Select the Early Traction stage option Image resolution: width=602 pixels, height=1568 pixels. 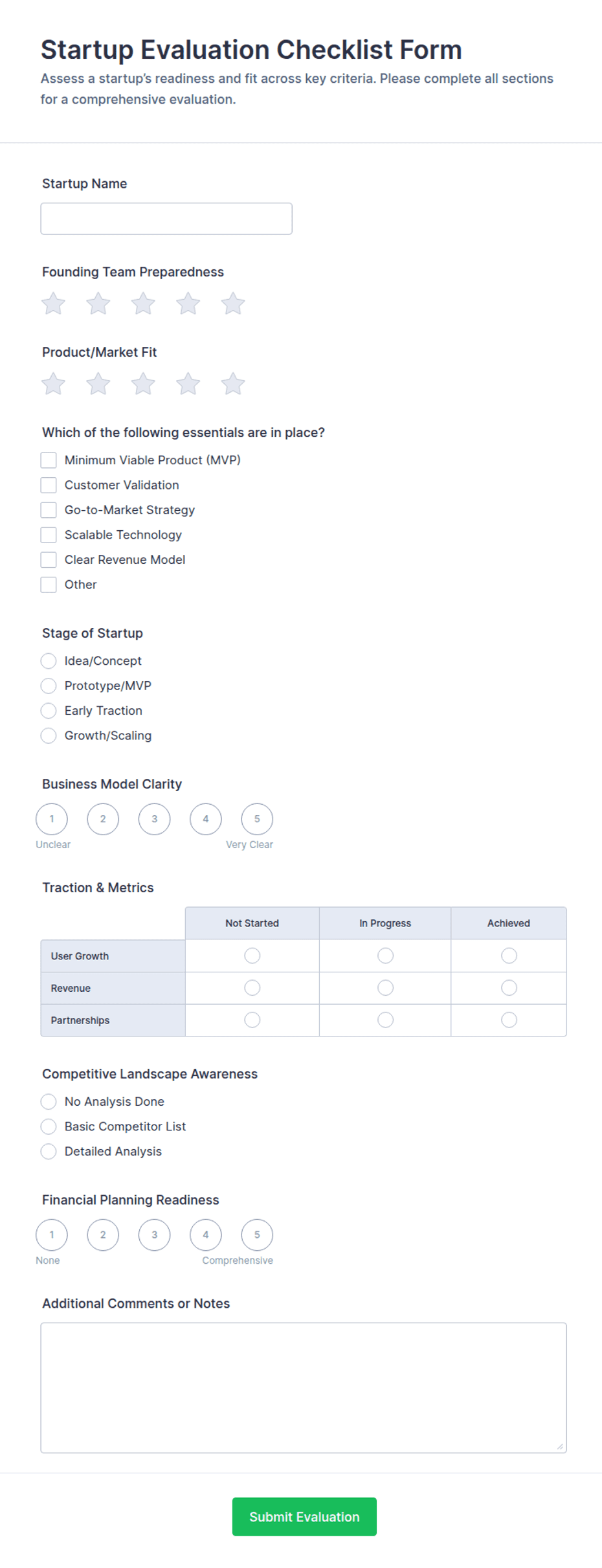click(x=49, y=711)
